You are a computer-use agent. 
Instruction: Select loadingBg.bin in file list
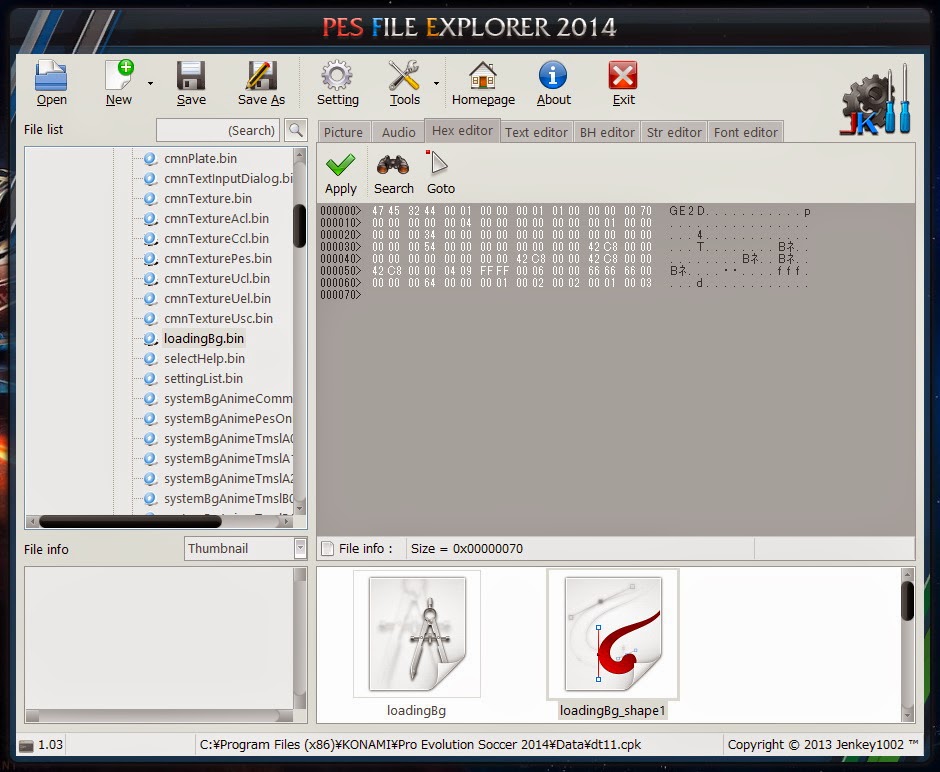(204, 338)
